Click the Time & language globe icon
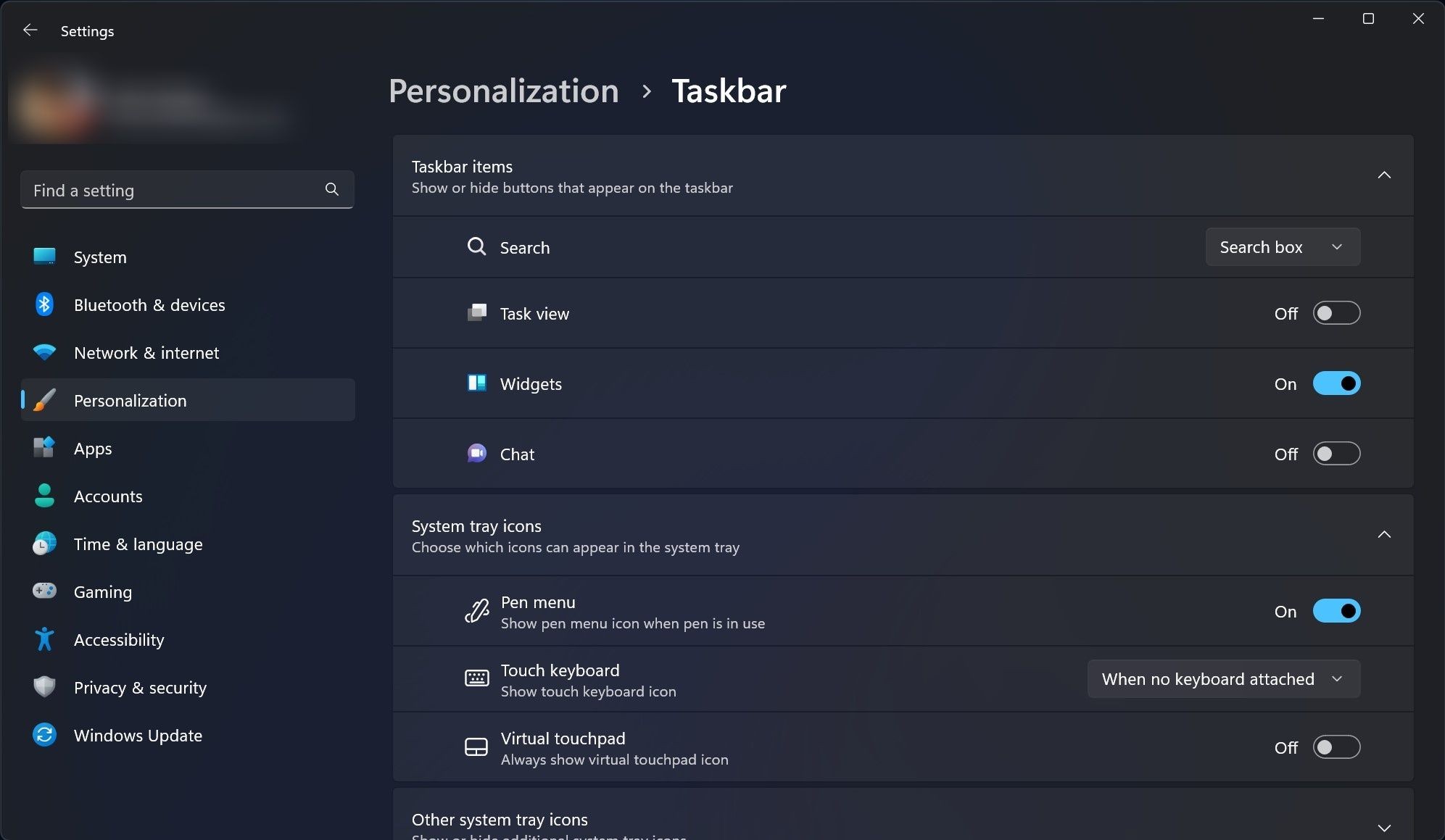 click(44, 544)
